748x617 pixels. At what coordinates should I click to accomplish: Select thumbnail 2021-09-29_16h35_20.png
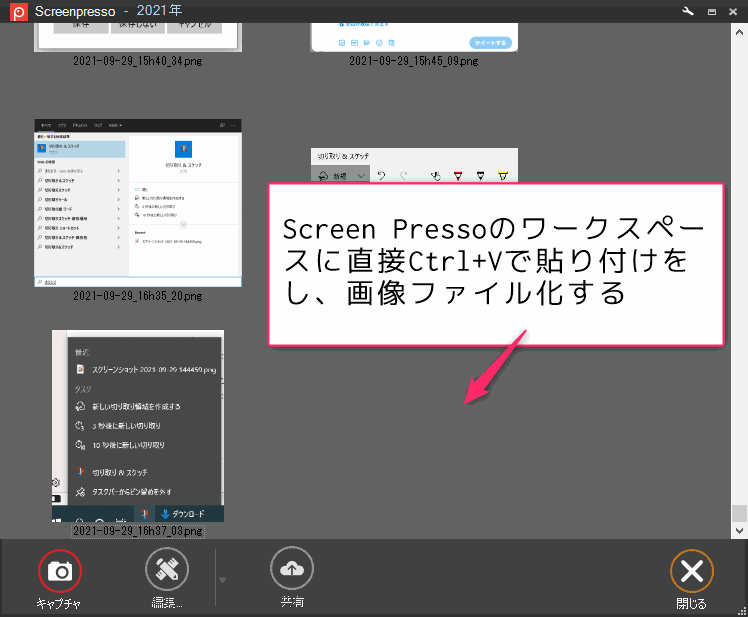138,203
